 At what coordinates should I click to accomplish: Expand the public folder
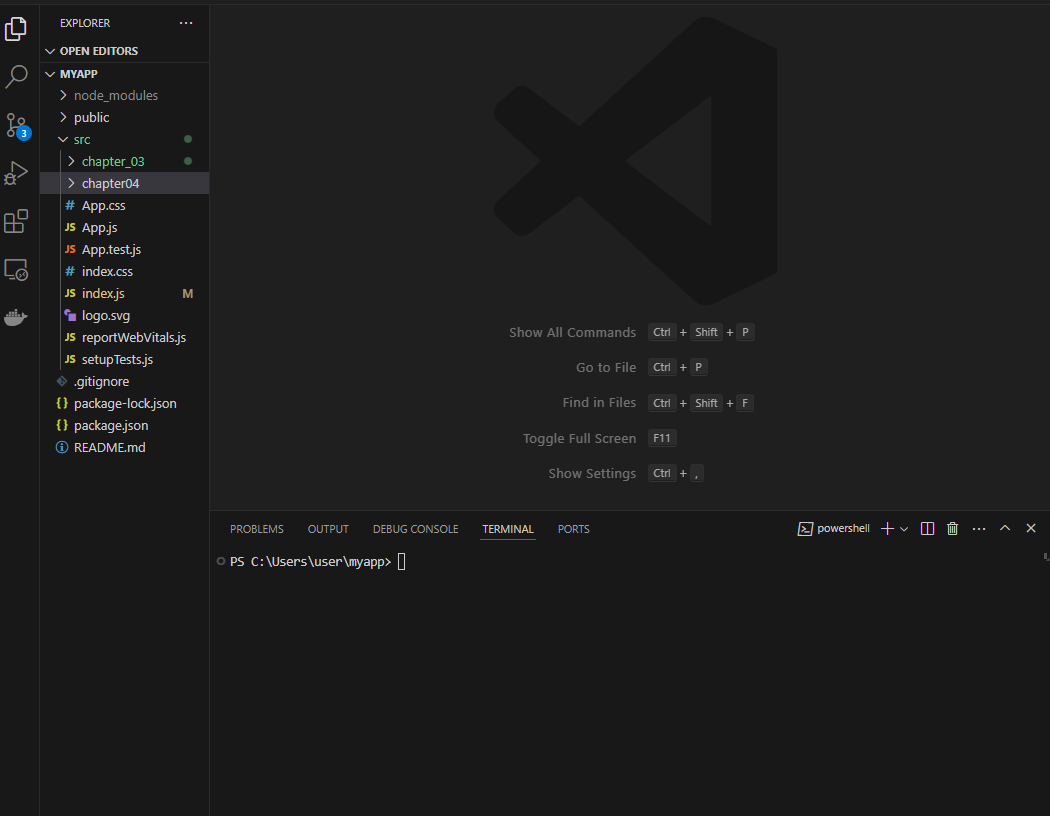coord(125,117)
